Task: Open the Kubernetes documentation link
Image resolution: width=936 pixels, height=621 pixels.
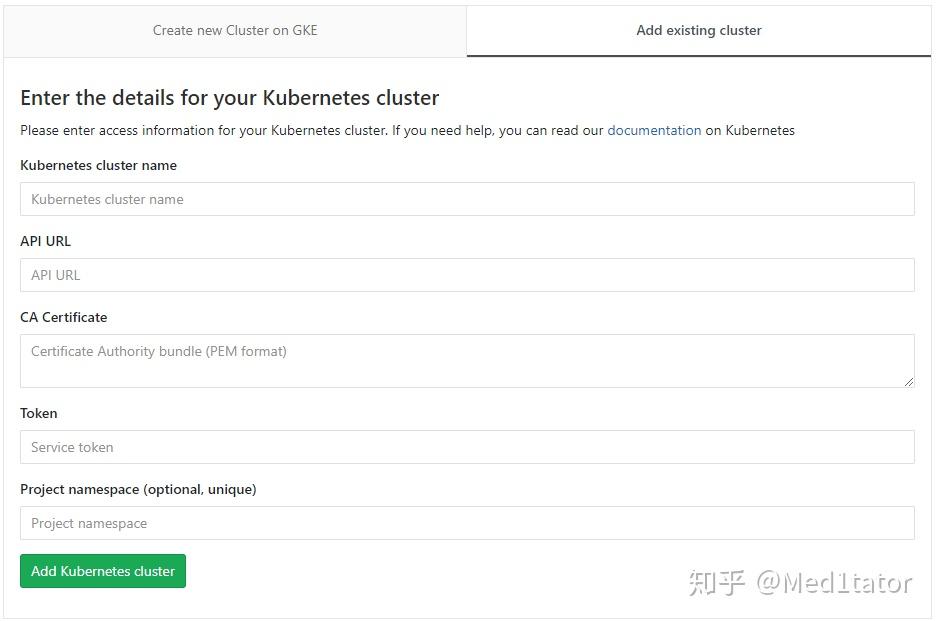Action: tap(654, 130)
